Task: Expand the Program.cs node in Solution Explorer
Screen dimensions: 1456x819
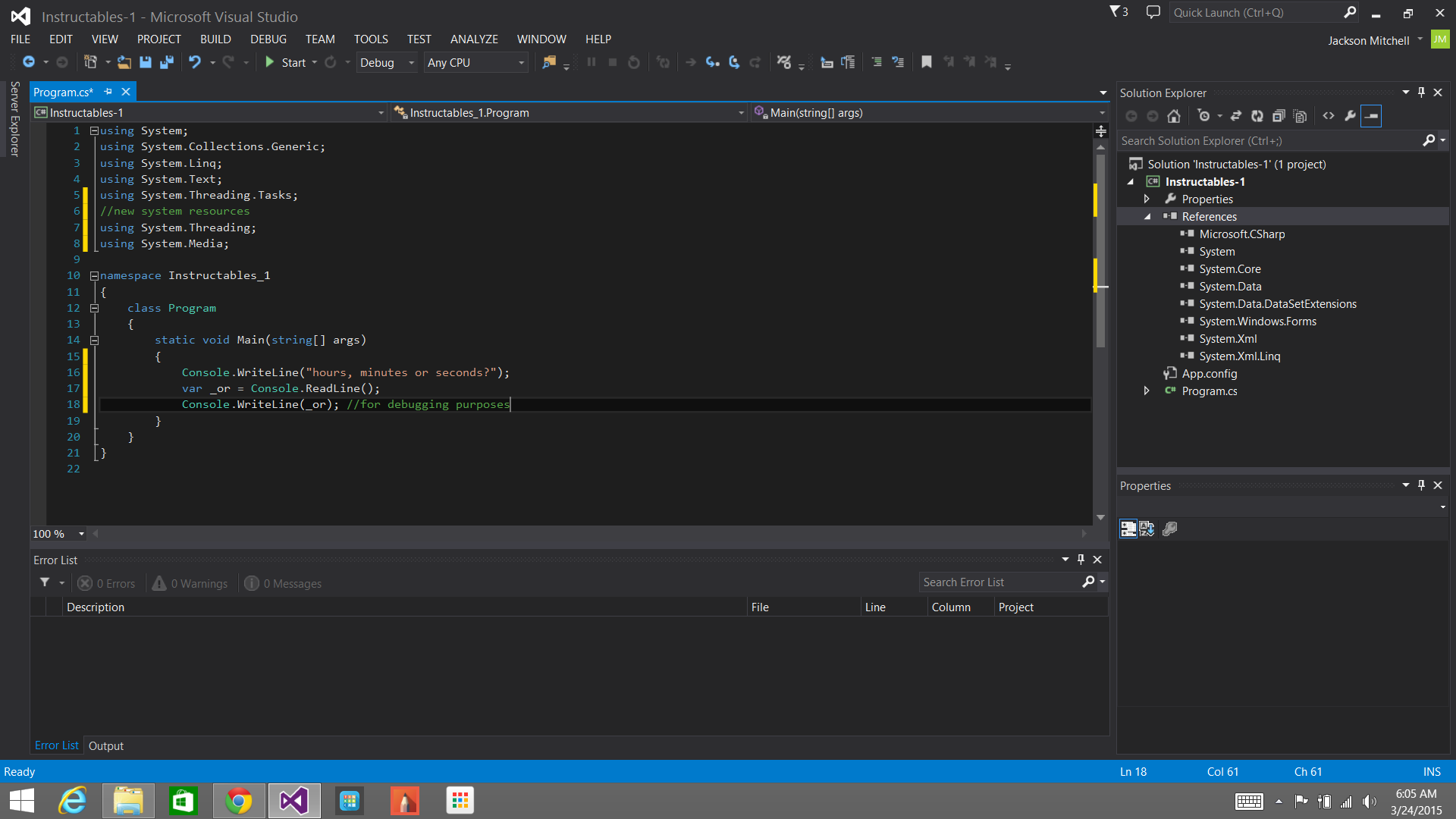Action: point(1147,391)
